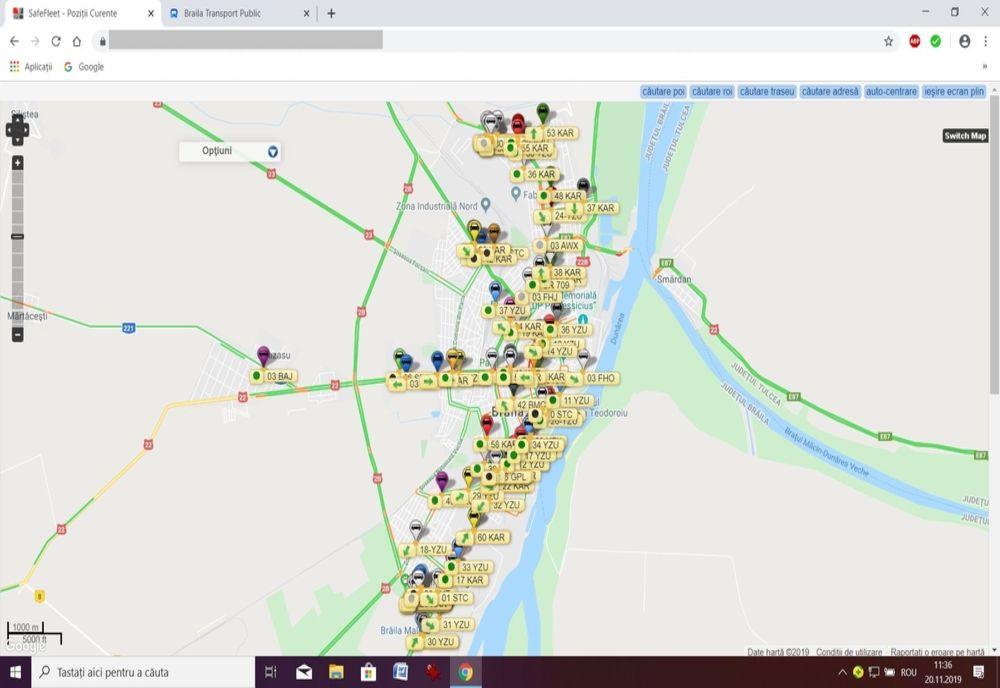
Task: Select the 03 BAJ vehicle marker near Cazasu
Action: (274, 377)
